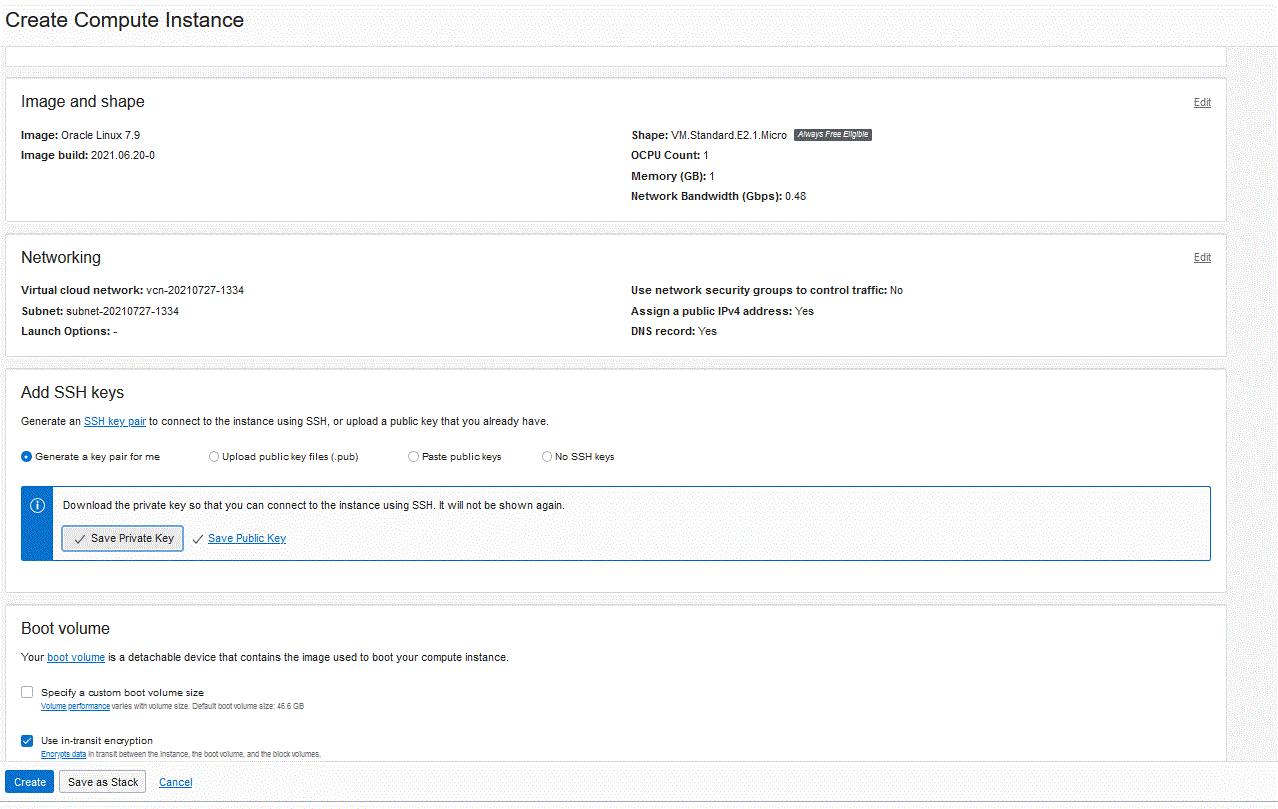Click the Always Free Eligible badge

pos(832,135)
